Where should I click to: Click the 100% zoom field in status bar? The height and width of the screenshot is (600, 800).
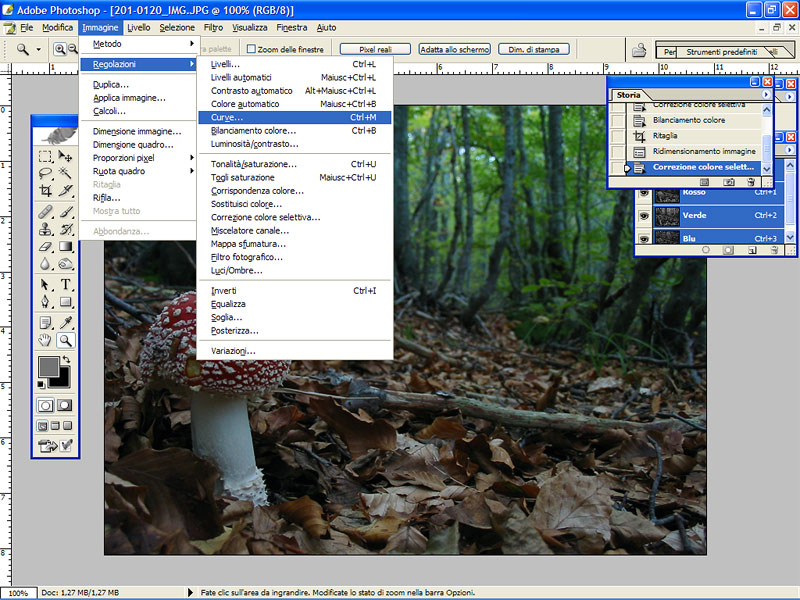coord(18,593)
